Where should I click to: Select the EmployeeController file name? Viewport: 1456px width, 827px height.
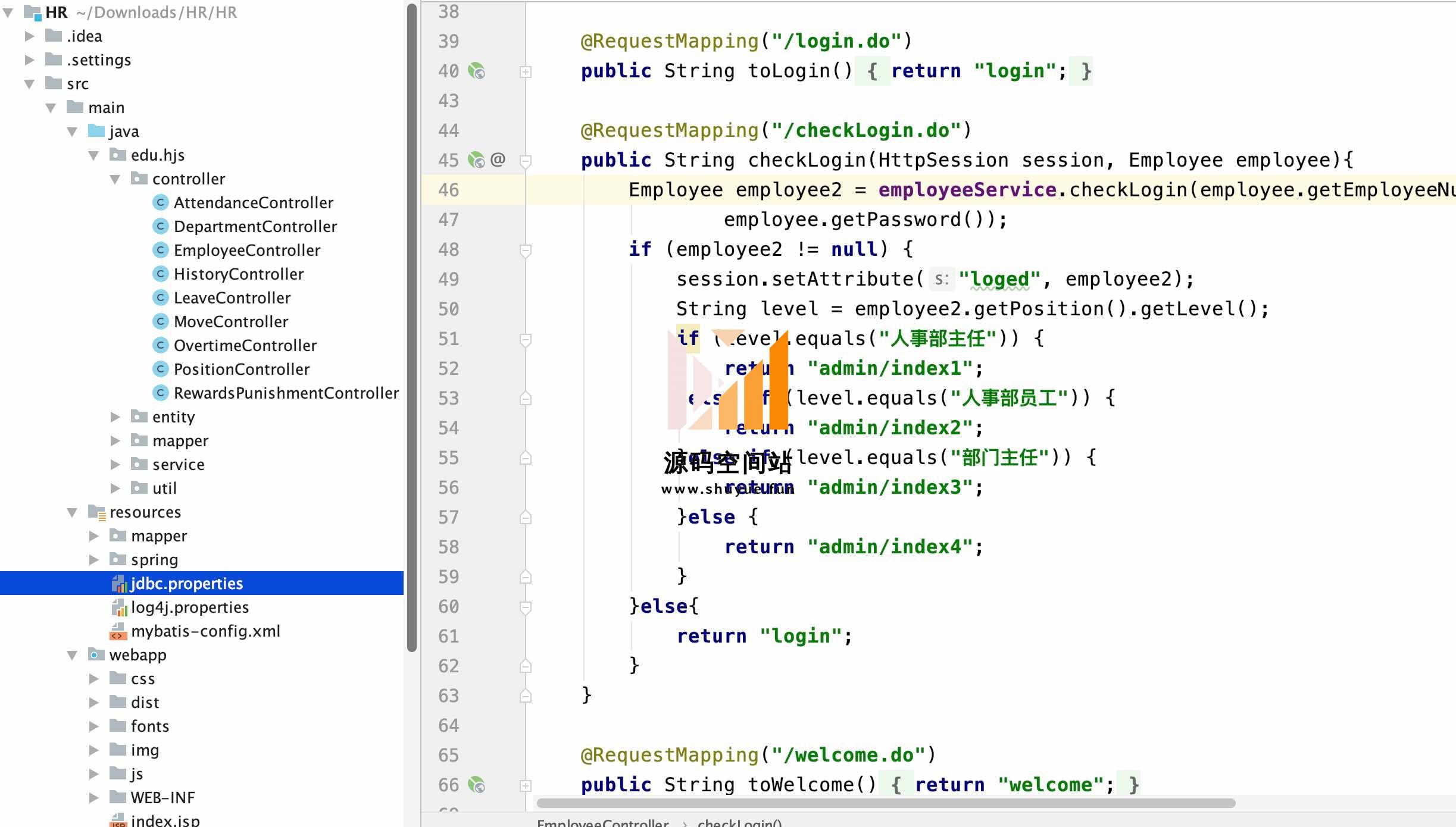coord(247,250)
